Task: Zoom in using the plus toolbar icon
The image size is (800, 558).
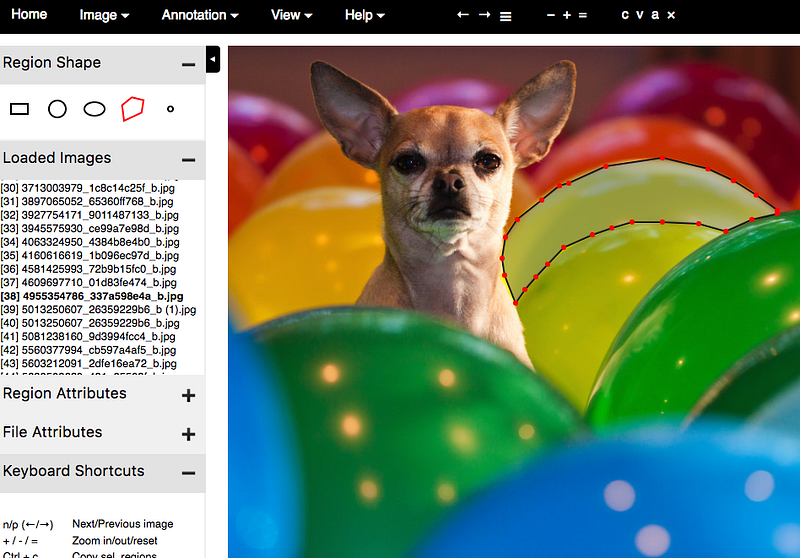Action: point(567,15)
